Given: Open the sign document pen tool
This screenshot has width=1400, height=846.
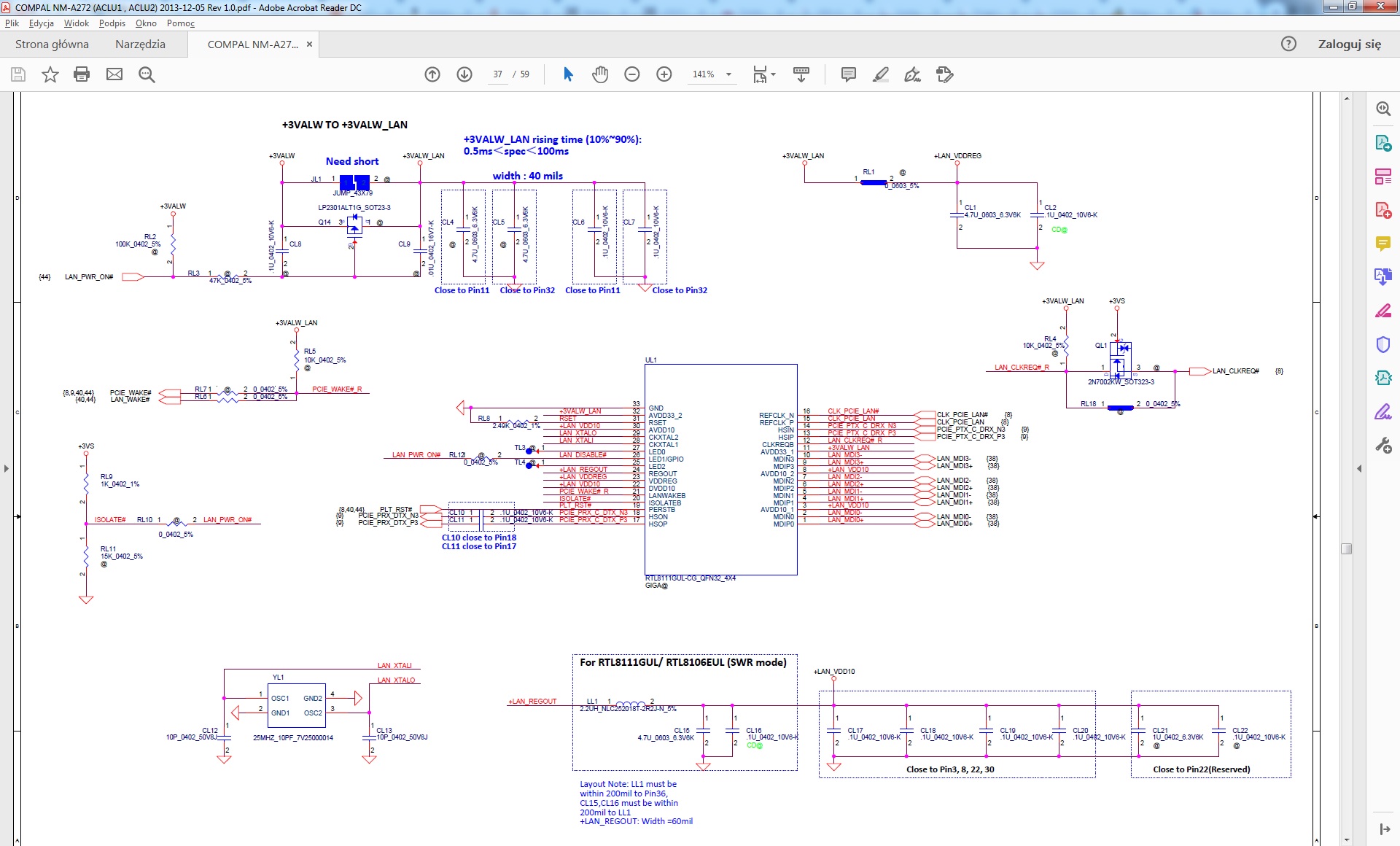Looking at the screenshot, I should tap(912, 74).
